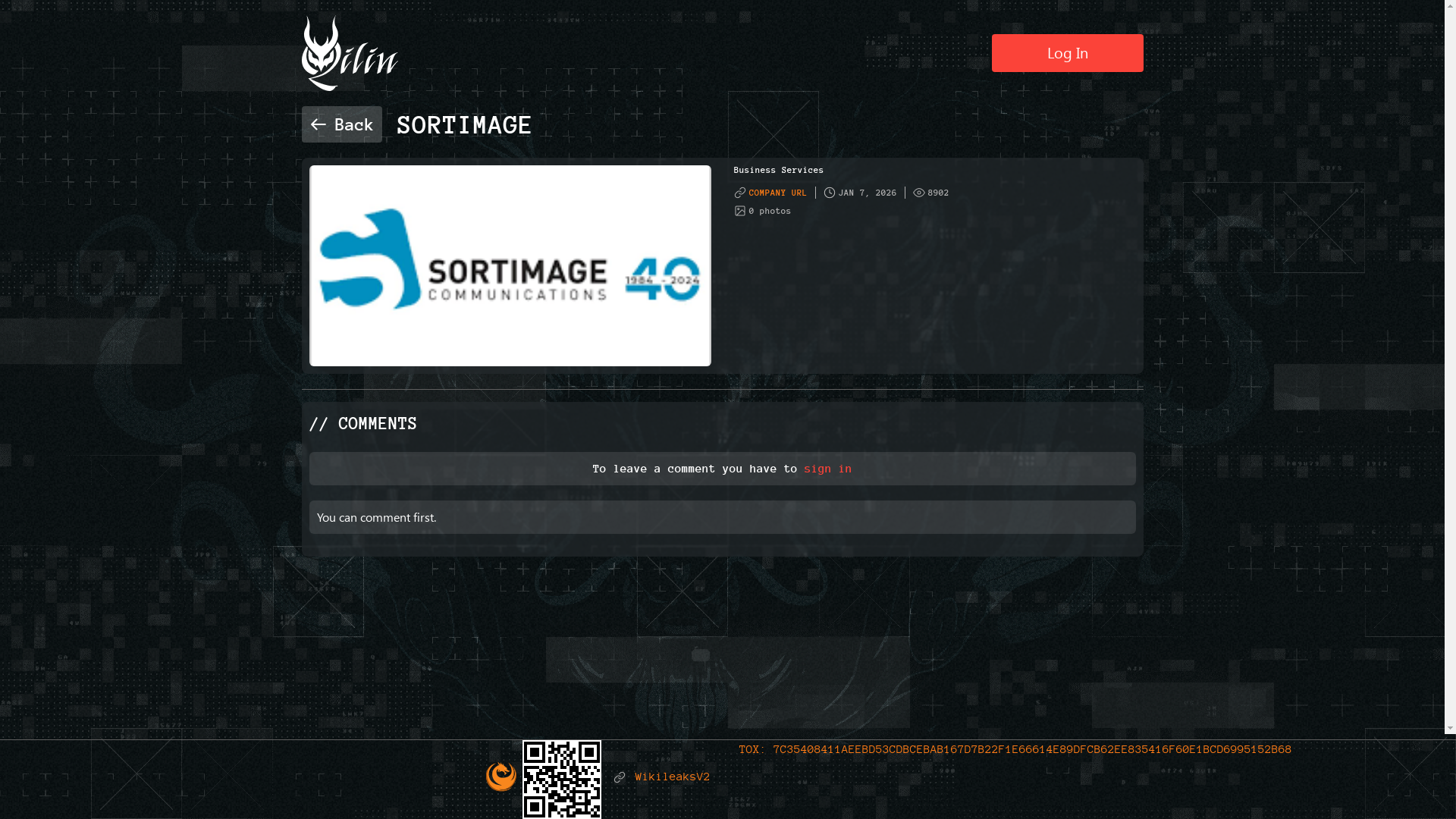Click the QR code in footer

tap(562, 779)
